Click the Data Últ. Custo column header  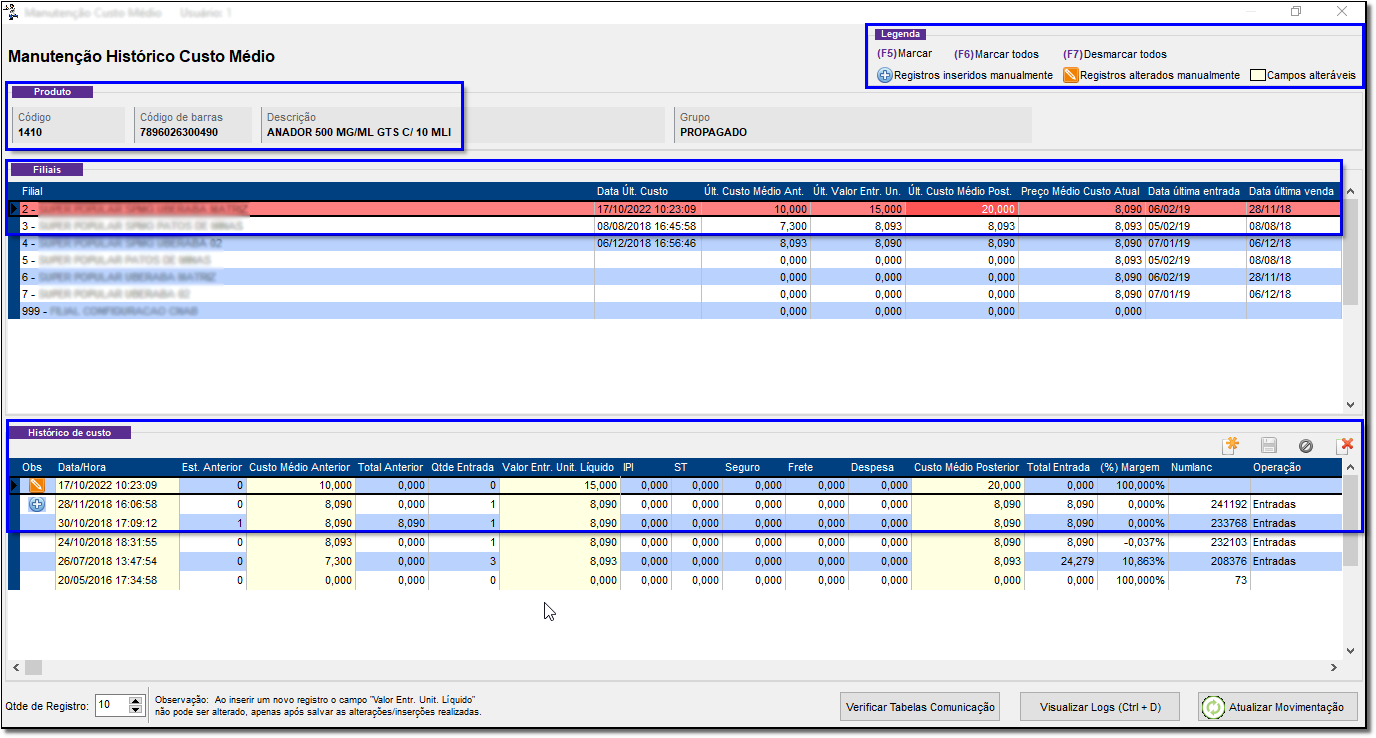(632, 191)
